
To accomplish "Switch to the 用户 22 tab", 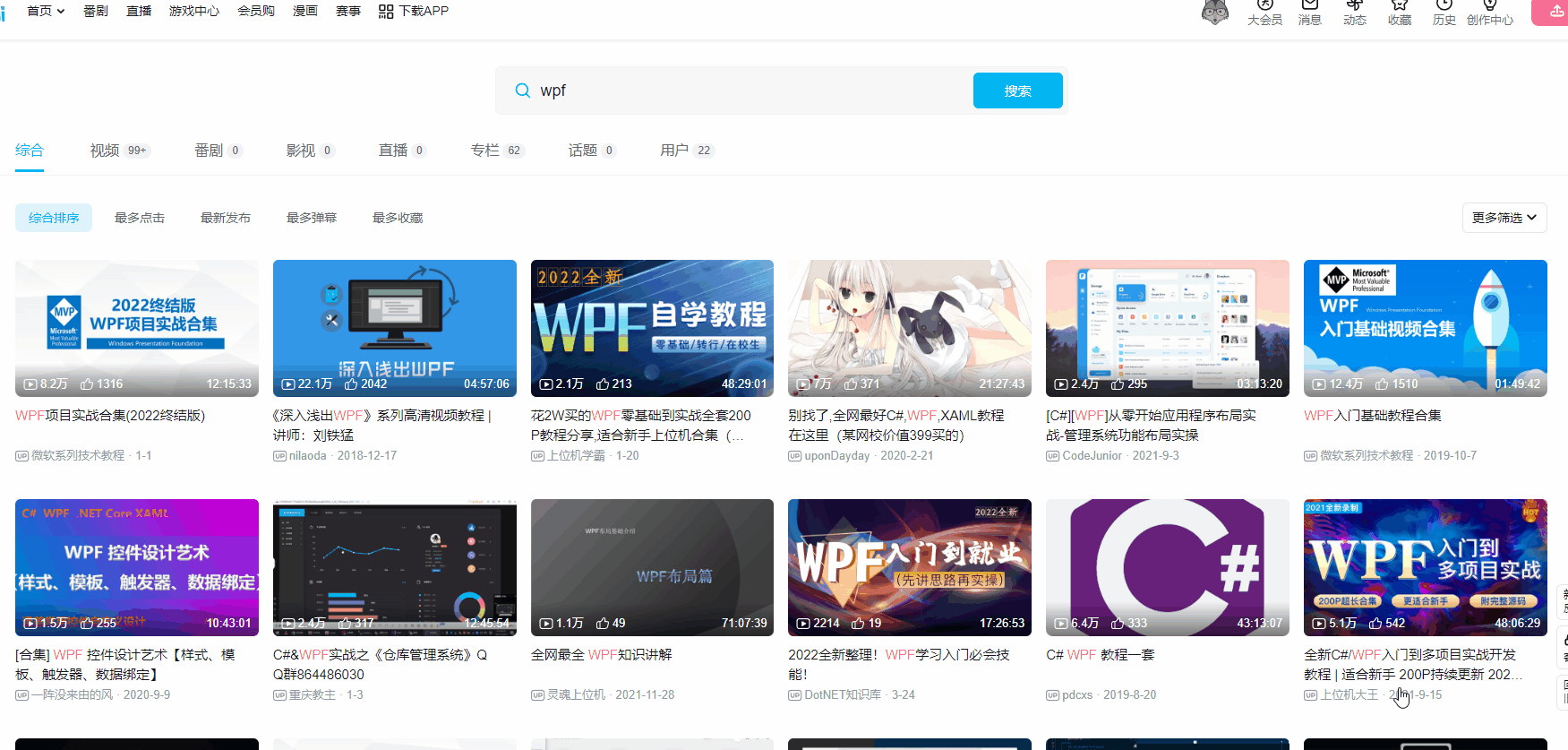I will (x=687, y=151).
